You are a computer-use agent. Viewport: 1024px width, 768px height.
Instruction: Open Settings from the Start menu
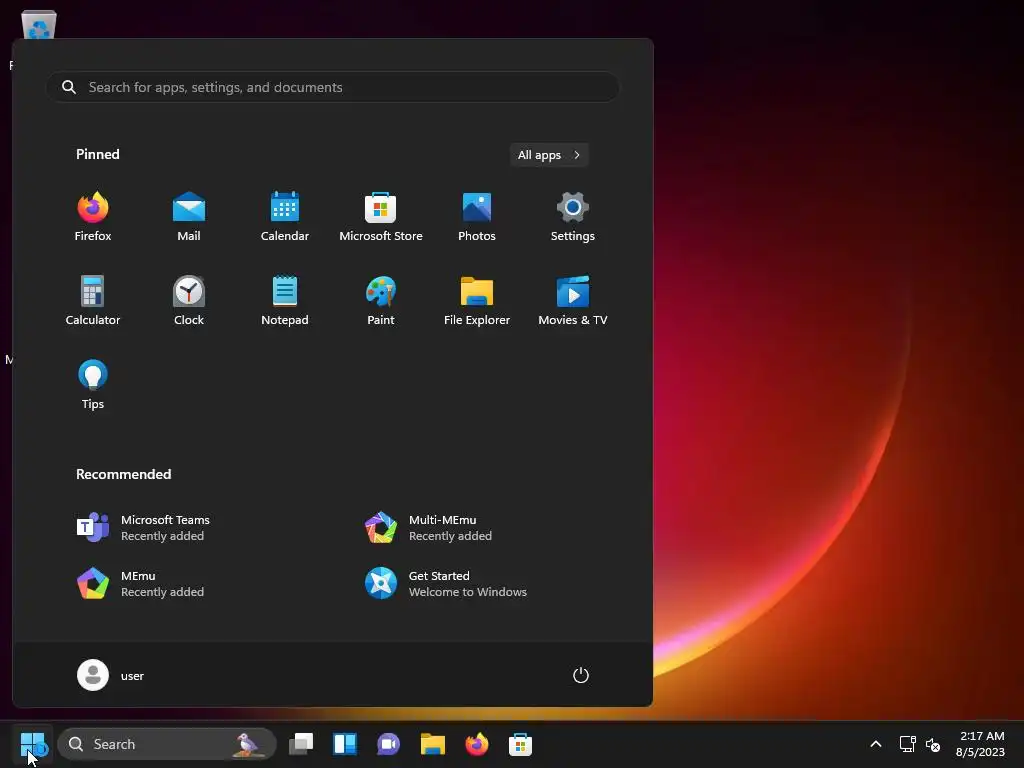tap(573, 217)
